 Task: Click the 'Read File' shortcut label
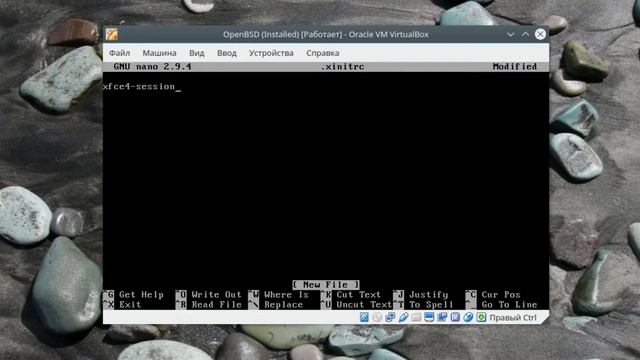pyautogui.click(x=216, y=304)
